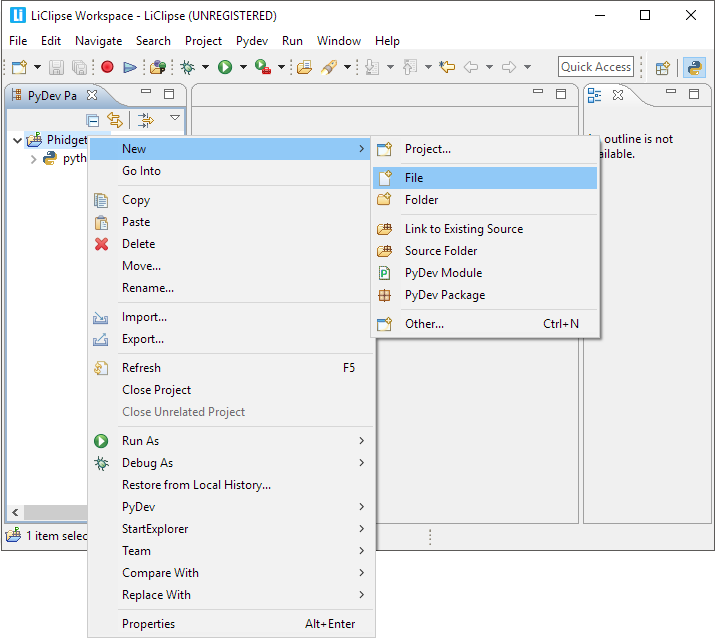
Task: Click the red record button in toolbar
Action: click(107, 67)
